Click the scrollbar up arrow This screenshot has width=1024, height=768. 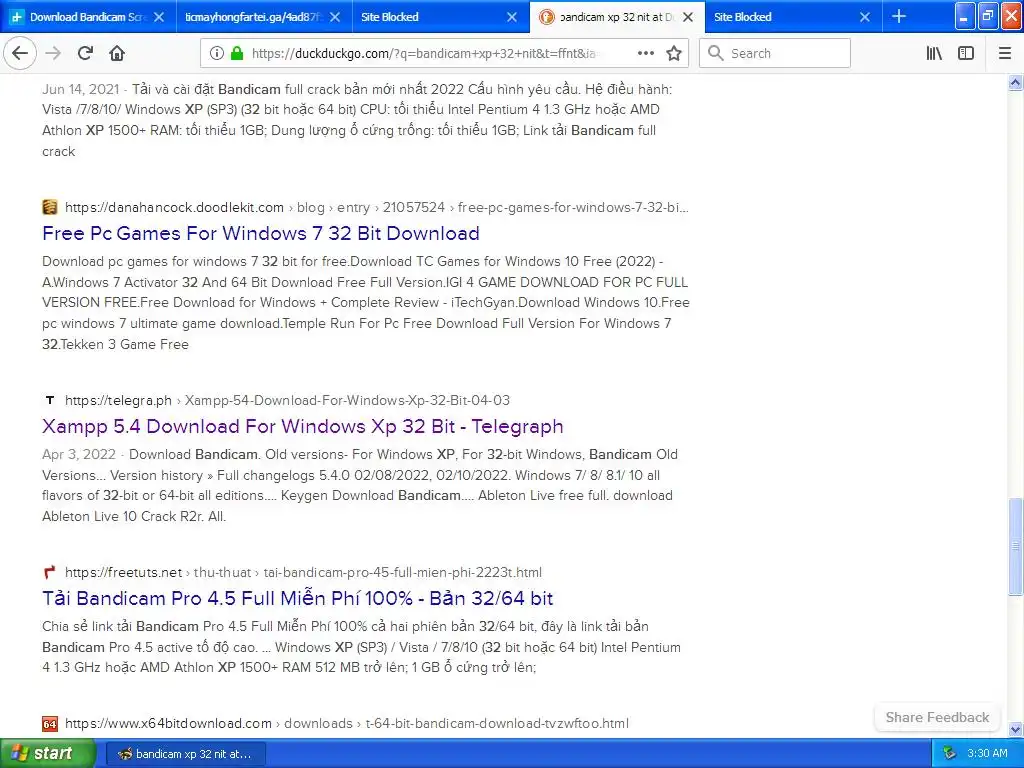click(1015, 82)
